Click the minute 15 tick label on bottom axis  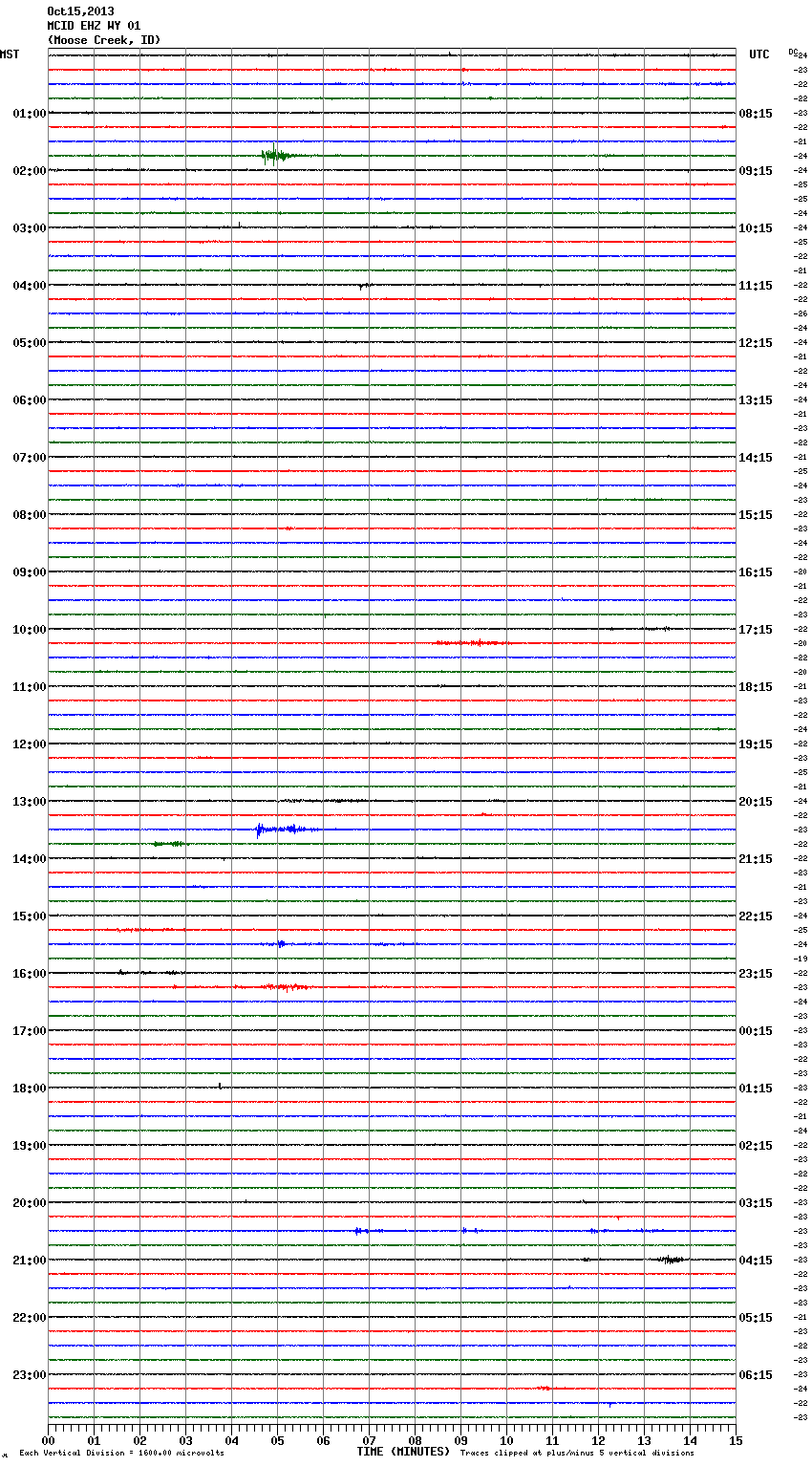[736, 1440]
